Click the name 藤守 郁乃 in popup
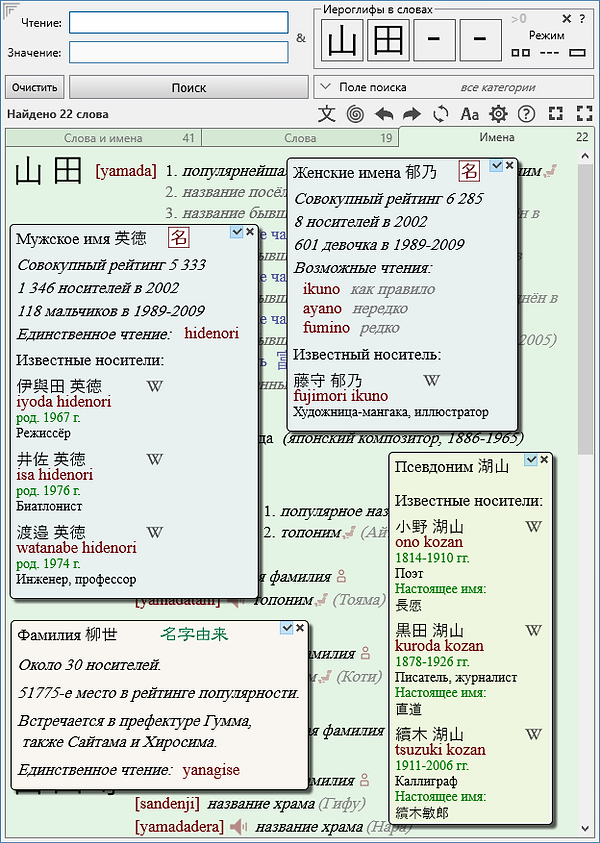Image resolution: width=600 pixels, height=843 pixels. (328, 382)
